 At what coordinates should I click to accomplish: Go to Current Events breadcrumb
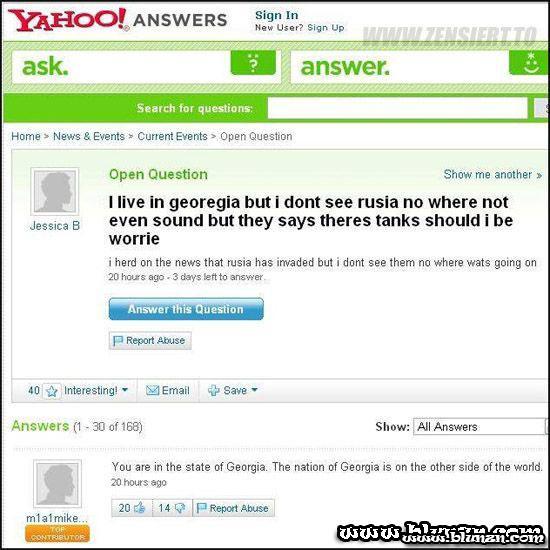[x=172, y=136]
